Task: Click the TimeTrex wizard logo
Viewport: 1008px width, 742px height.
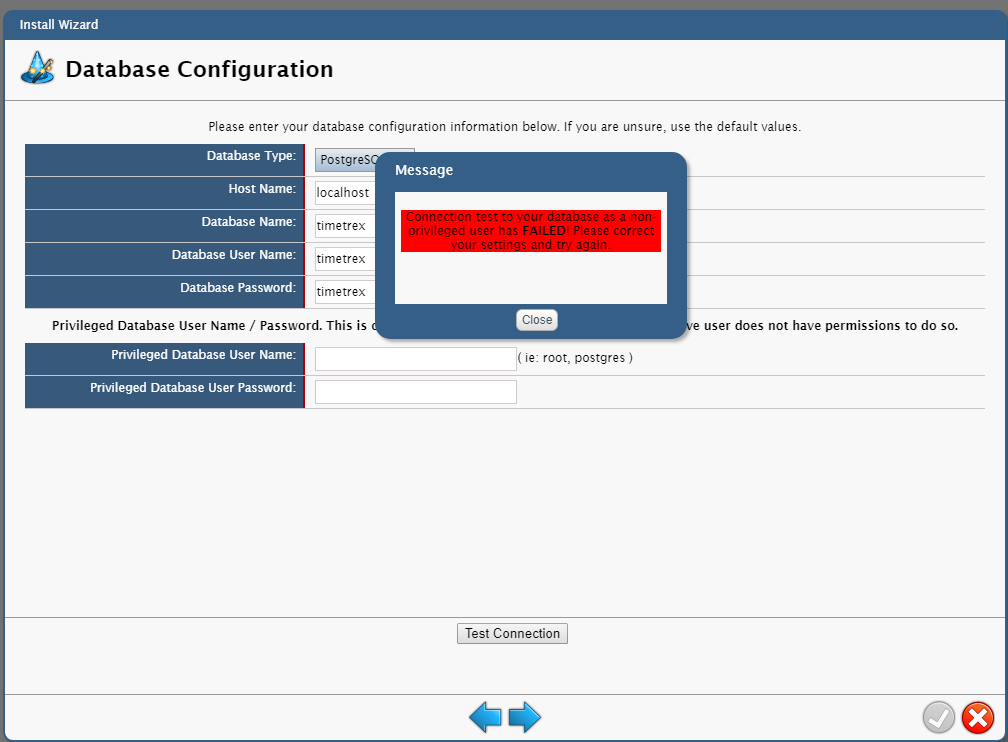Action: tap(36, 68)
